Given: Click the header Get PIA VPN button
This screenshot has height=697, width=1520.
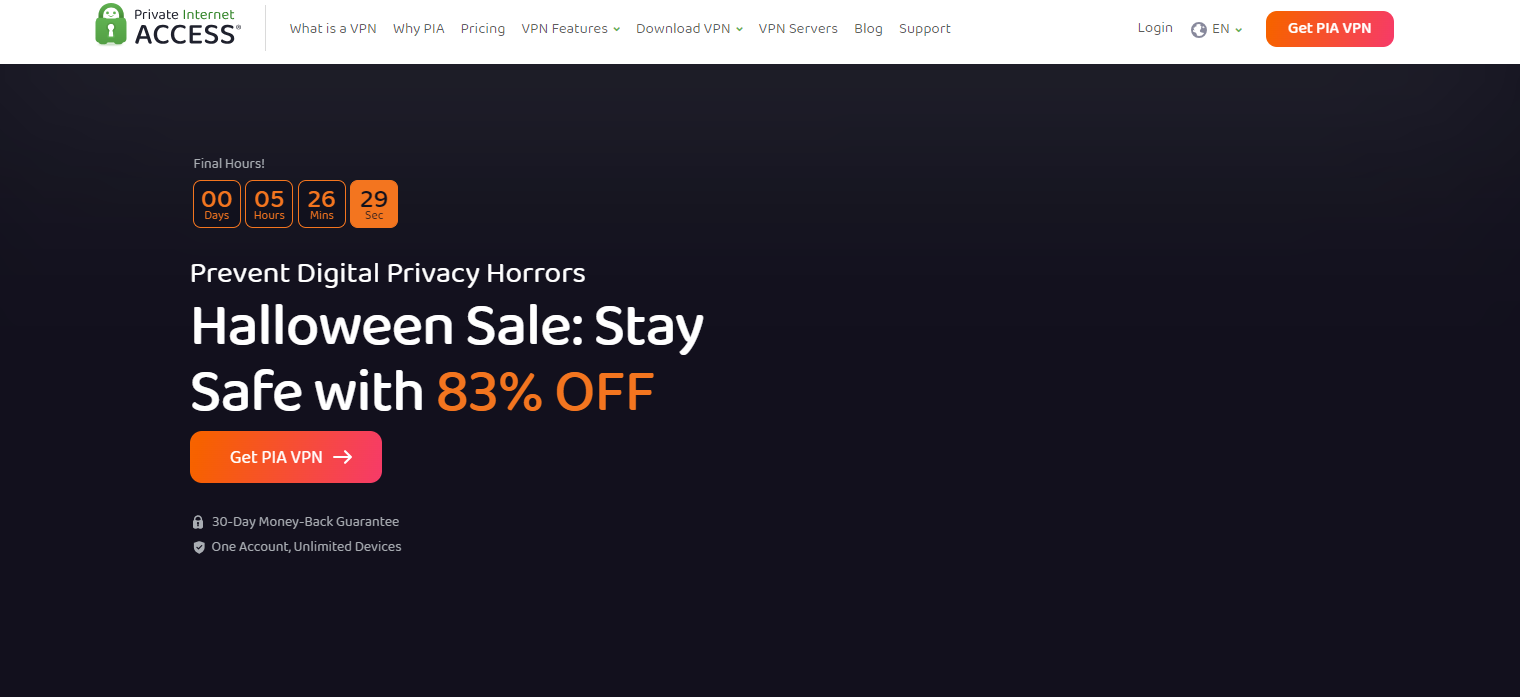Looking at the screenshot, I should click(1329, 29).
